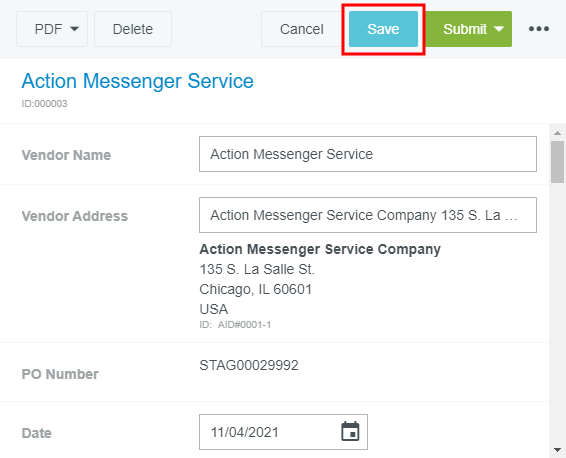Click the vertical scrollbar thumb
566x458 pixels.
[557, 162]
